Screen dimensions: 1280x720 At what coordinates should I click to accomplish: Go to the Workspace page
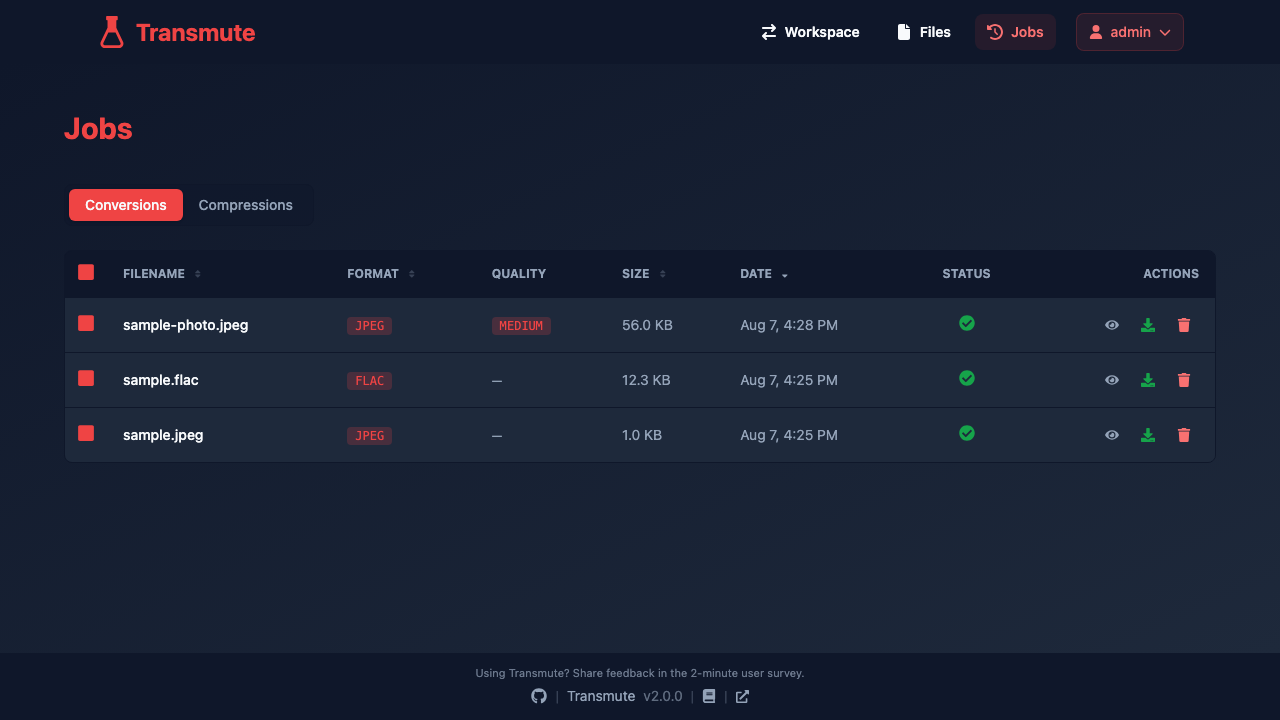coord(810,32)
